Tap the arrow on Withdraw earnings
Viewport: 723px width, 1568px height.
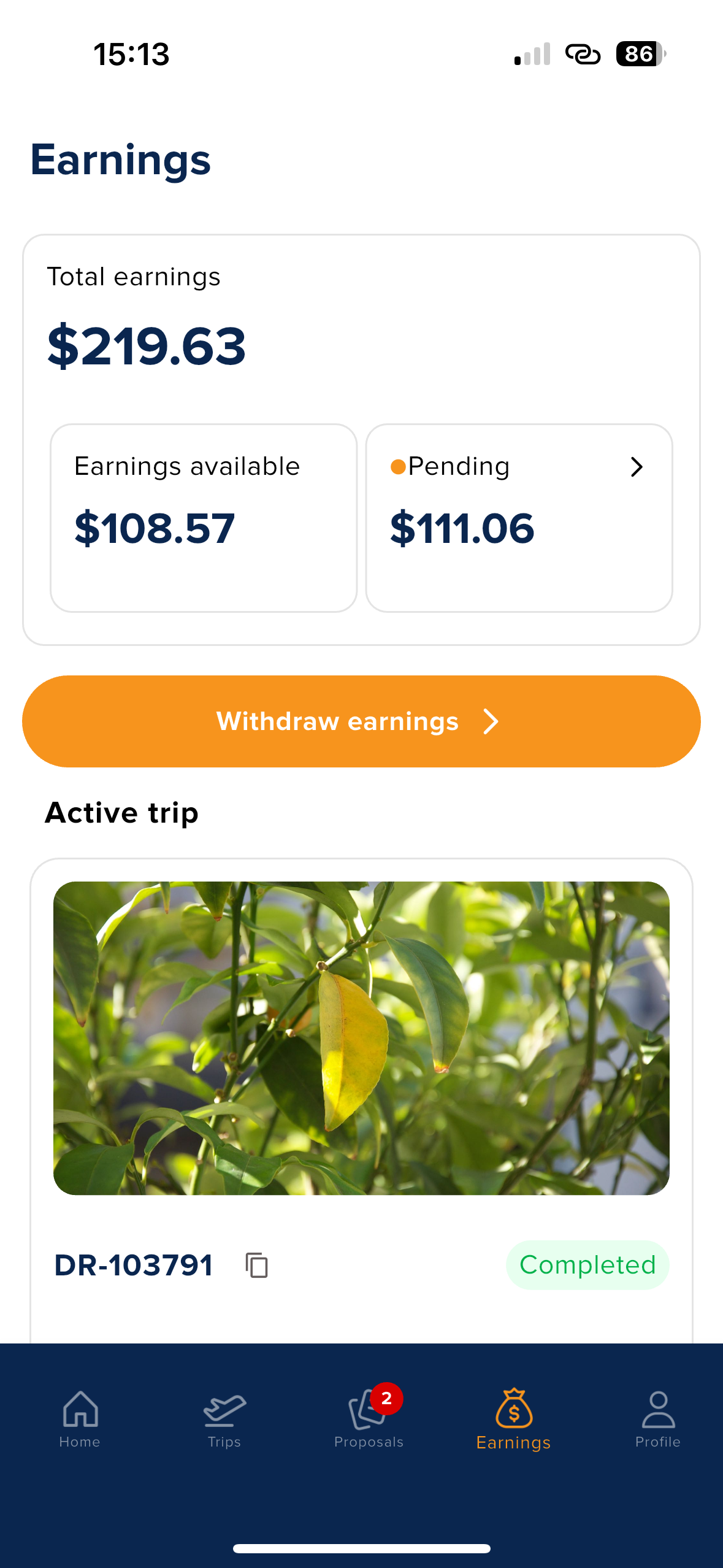pyautogui.click(x=491, y=721)
